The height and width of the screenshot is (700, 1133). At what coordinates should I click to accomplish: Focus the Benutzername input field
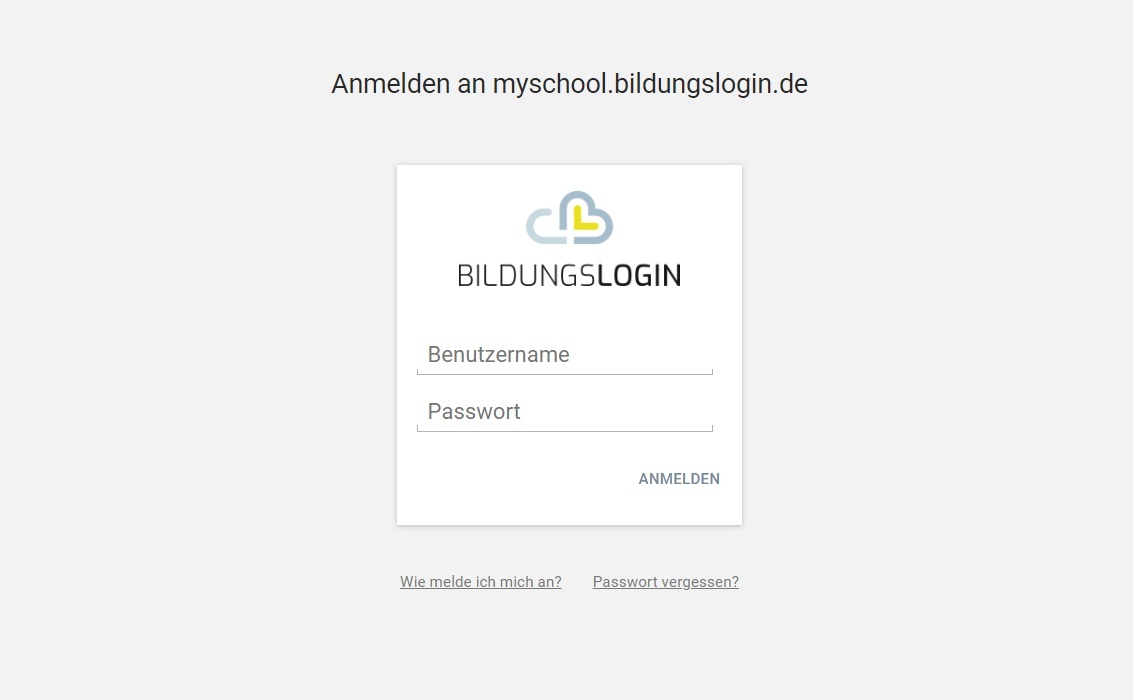(x=565, y=355)
